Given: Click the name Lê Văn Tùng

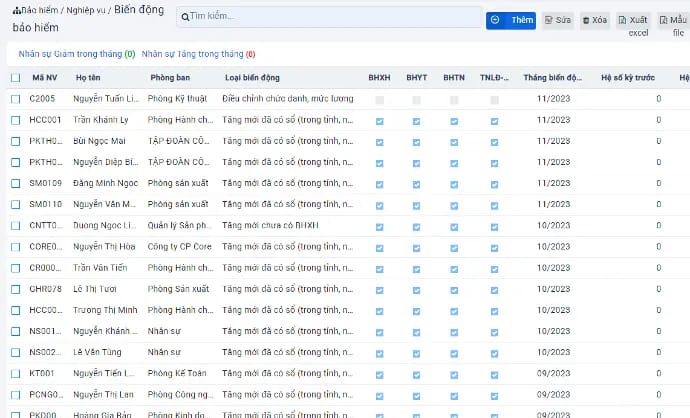Looking at the screenshot, I should (x=97, y=352).
